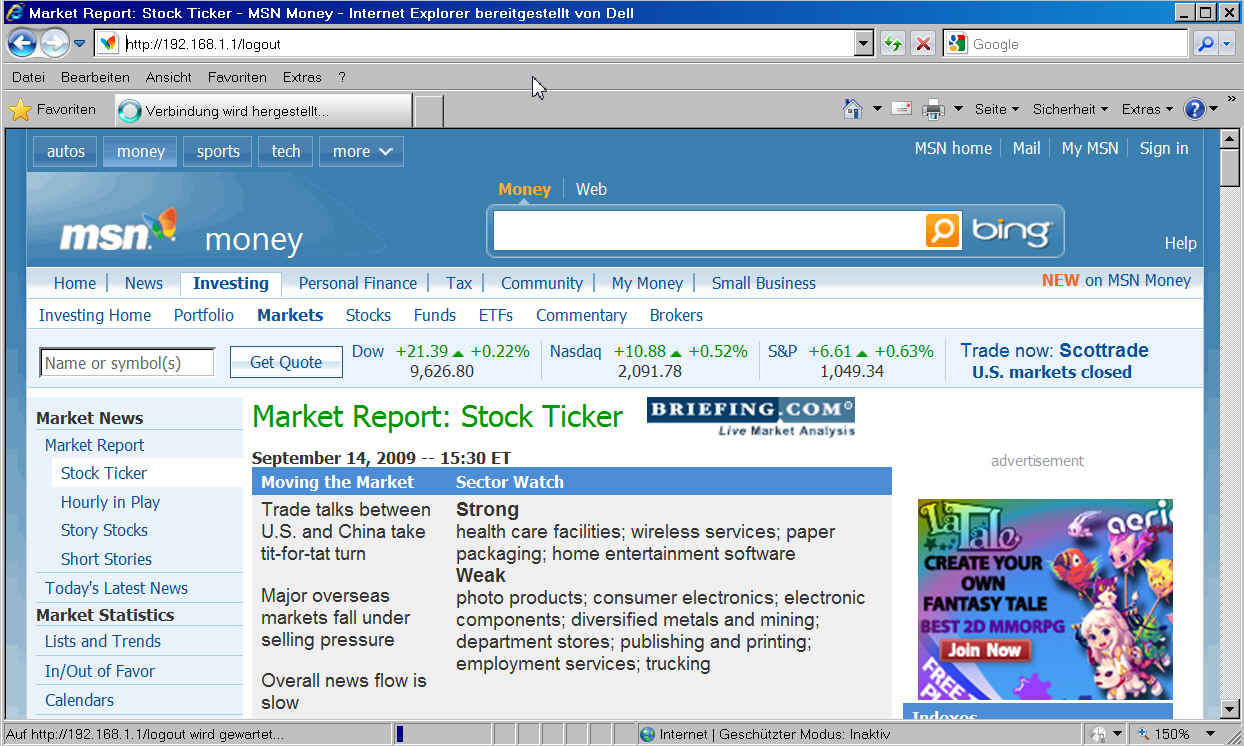Click the Markets sub-navigation link
Screen dimensions: 1244x746
coord(290,315)
